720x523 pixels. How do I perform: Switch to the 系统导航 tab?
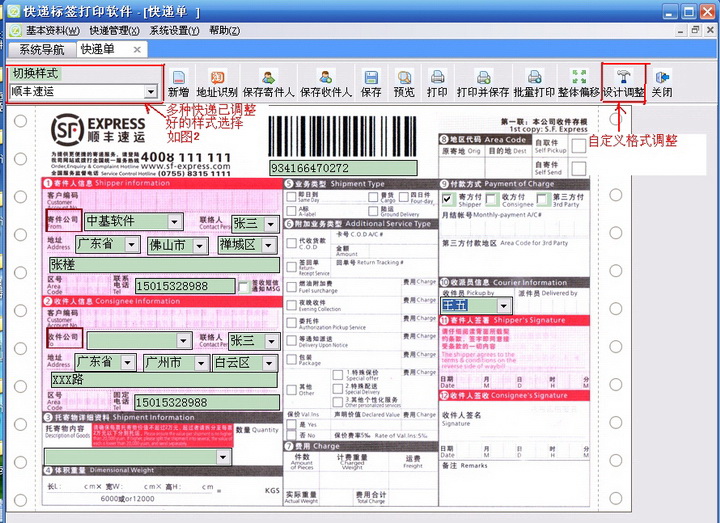[x=41, y=50]
